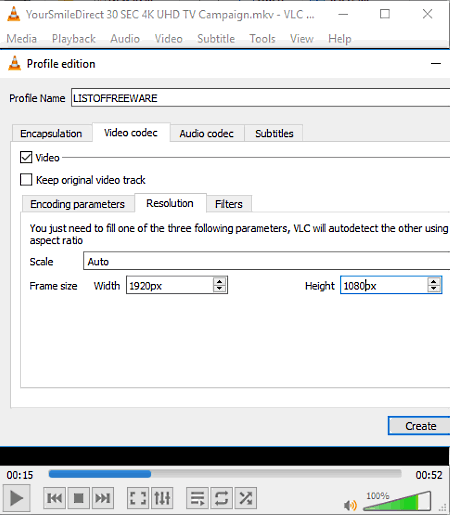Open the Help menu

click(x=340, y=39)
